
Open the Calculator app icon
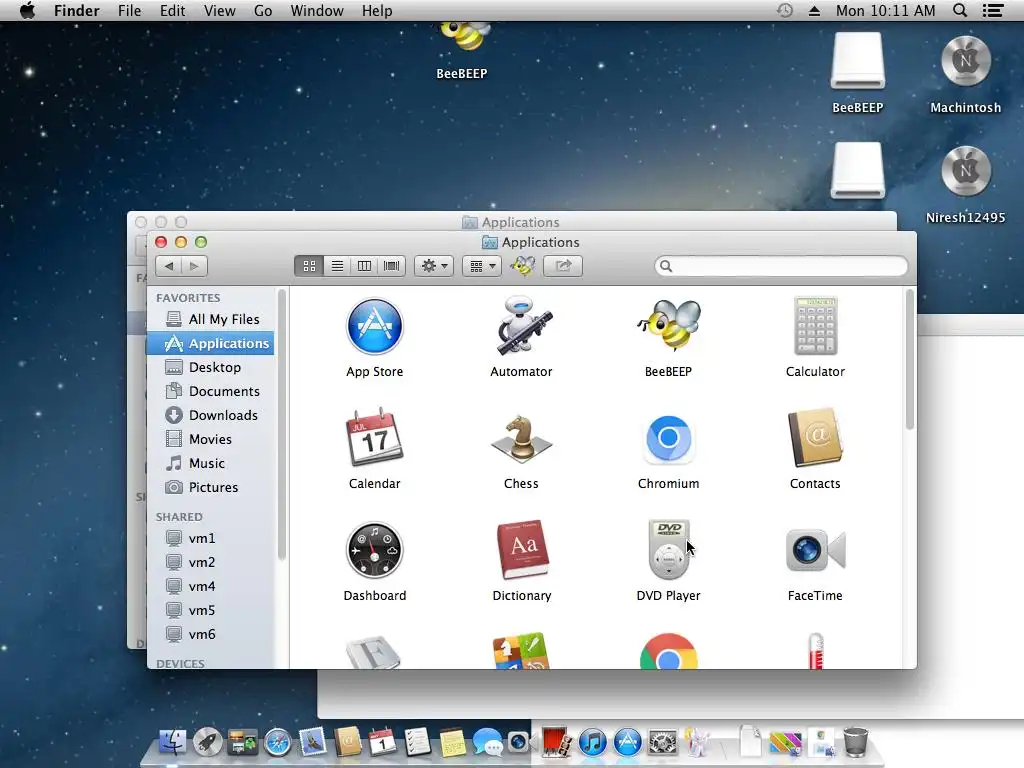coord(815,326)
